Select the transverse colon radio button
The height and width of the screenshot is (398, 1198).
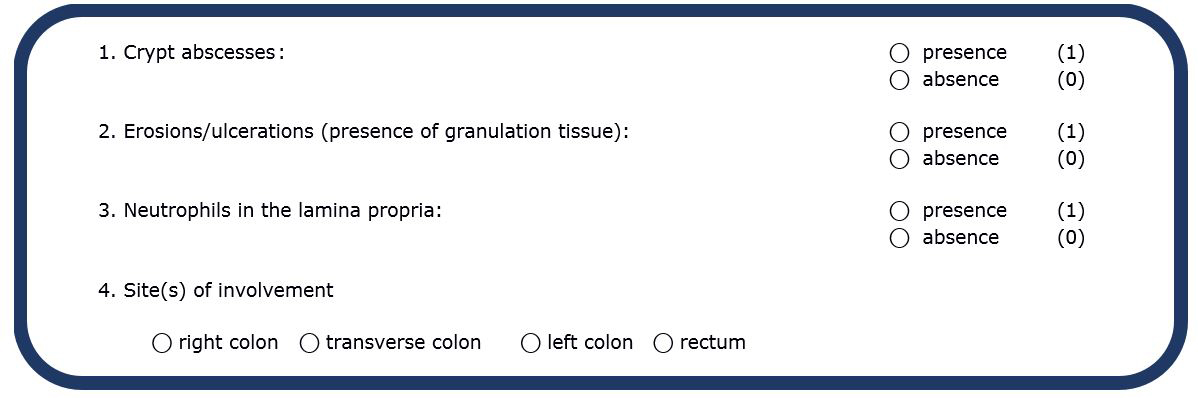click(309, 344)
